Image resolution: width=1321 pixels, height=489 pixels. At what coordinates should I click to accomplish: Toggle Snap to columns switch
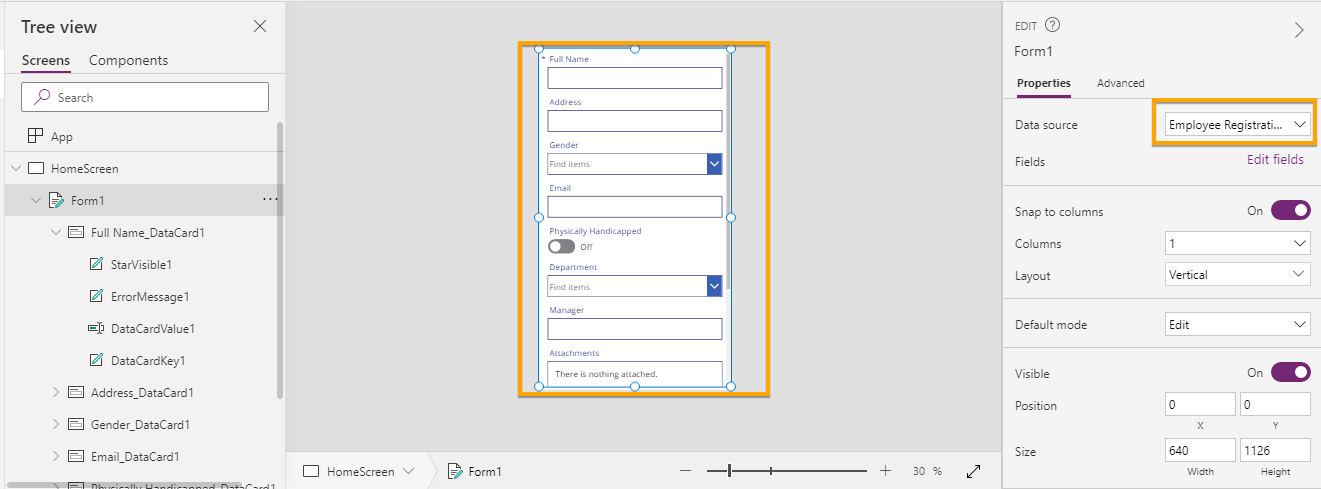click(x=1290, y=211)
